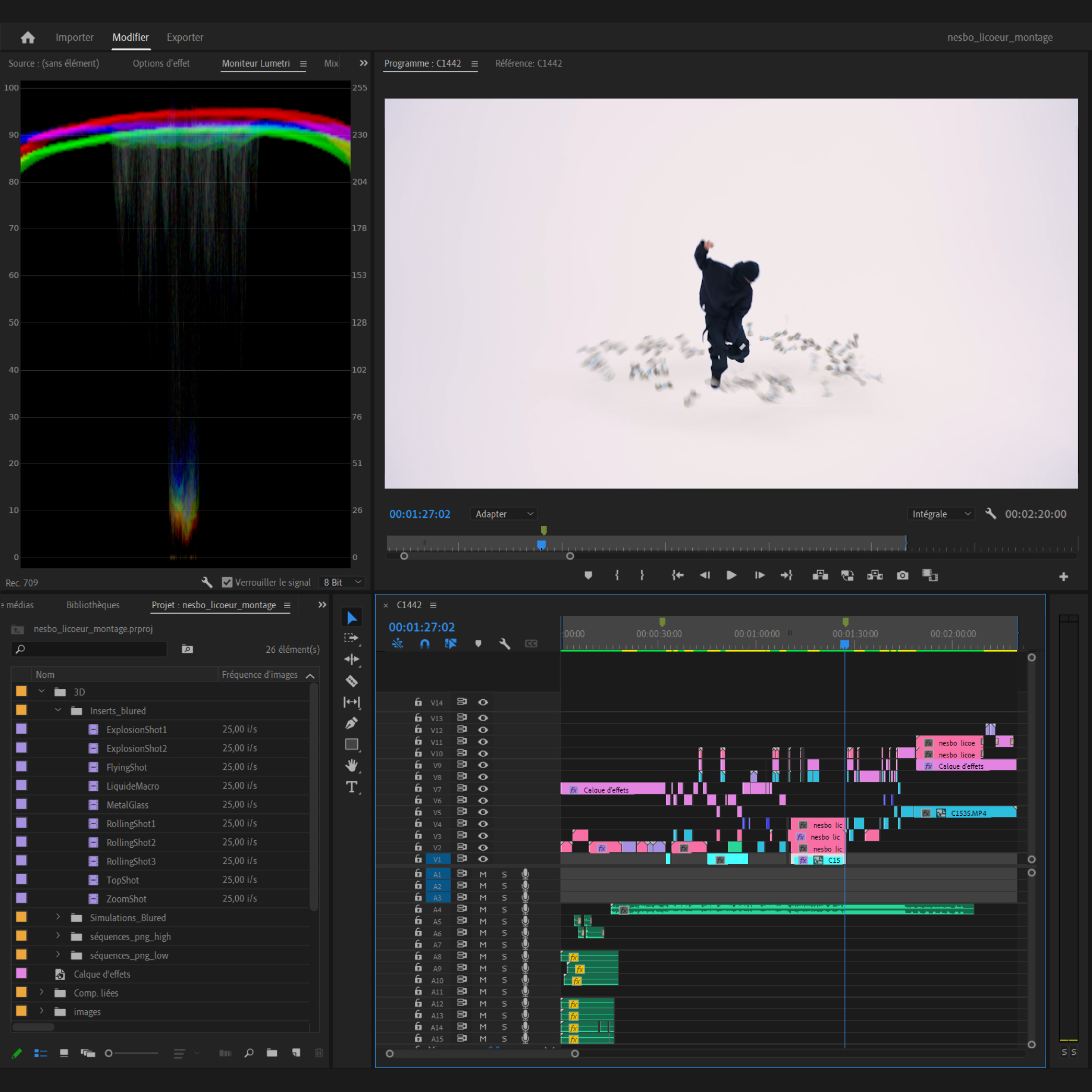Open the Home screen icon

point(28,37)
